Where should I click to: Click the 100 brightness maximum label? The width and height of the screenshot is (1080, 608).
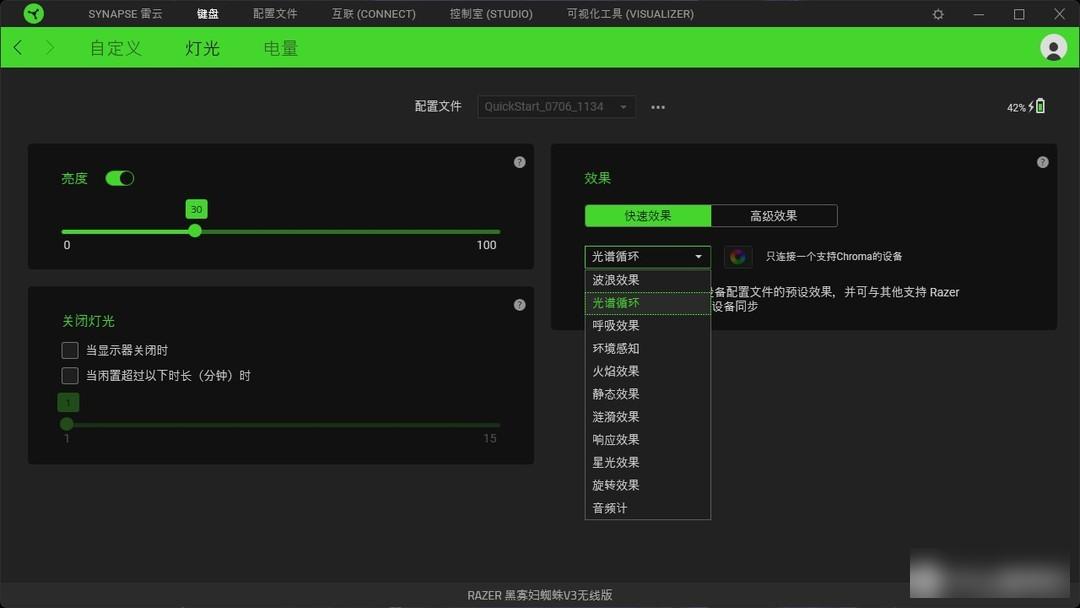[x=486, y=245]
